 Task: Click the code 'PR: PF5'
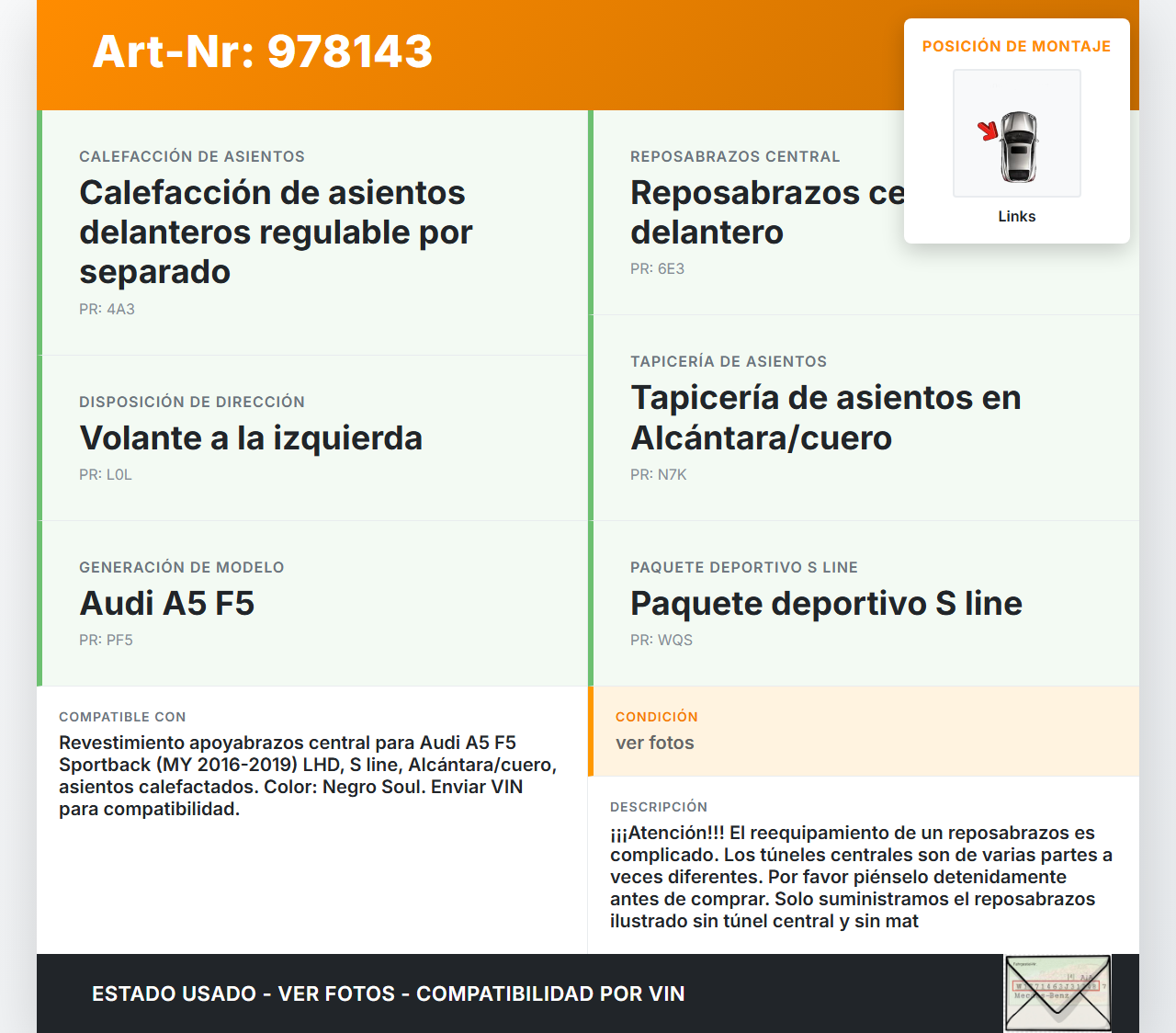pos(106,640)
